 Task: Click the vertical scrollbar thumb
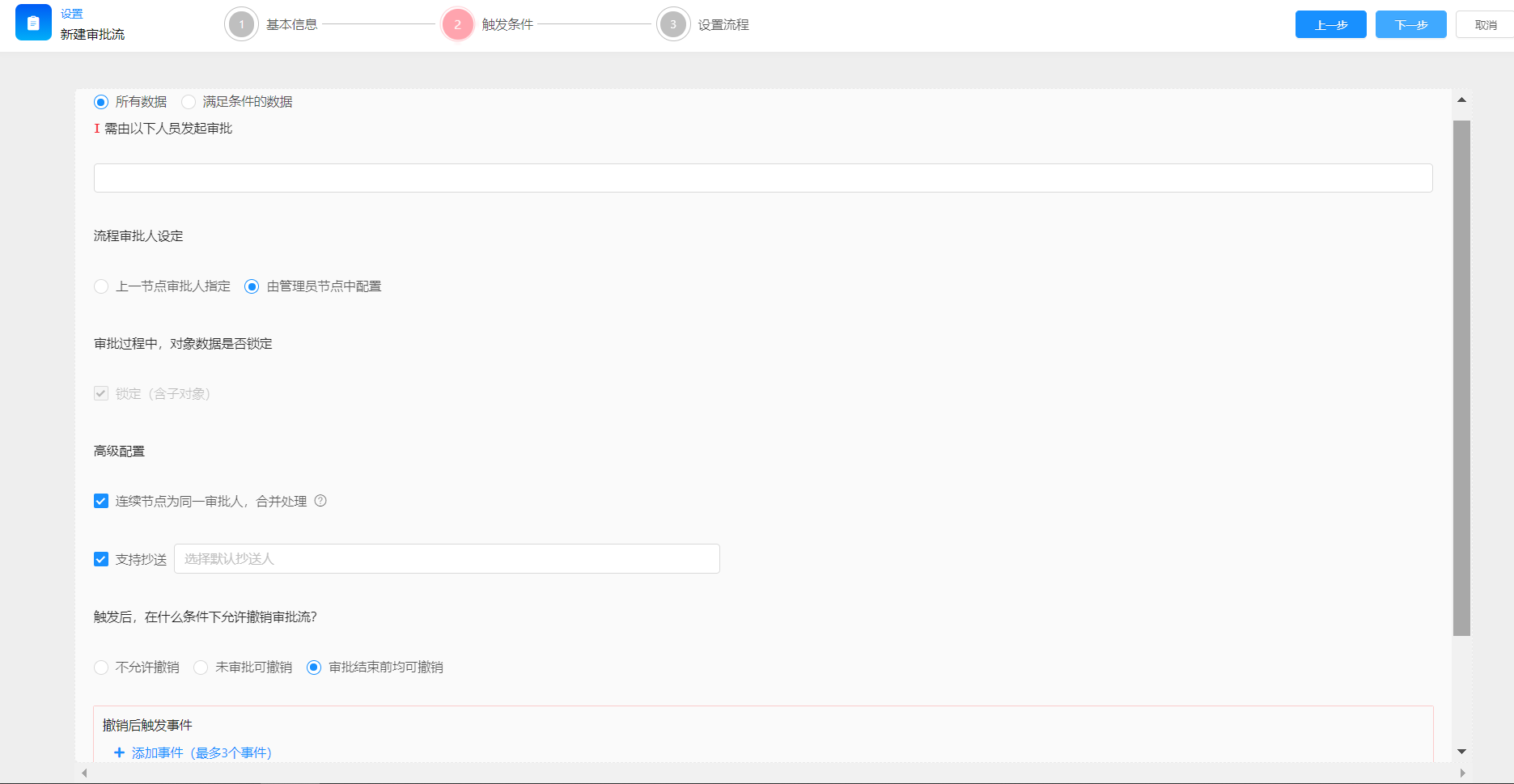1461,378
